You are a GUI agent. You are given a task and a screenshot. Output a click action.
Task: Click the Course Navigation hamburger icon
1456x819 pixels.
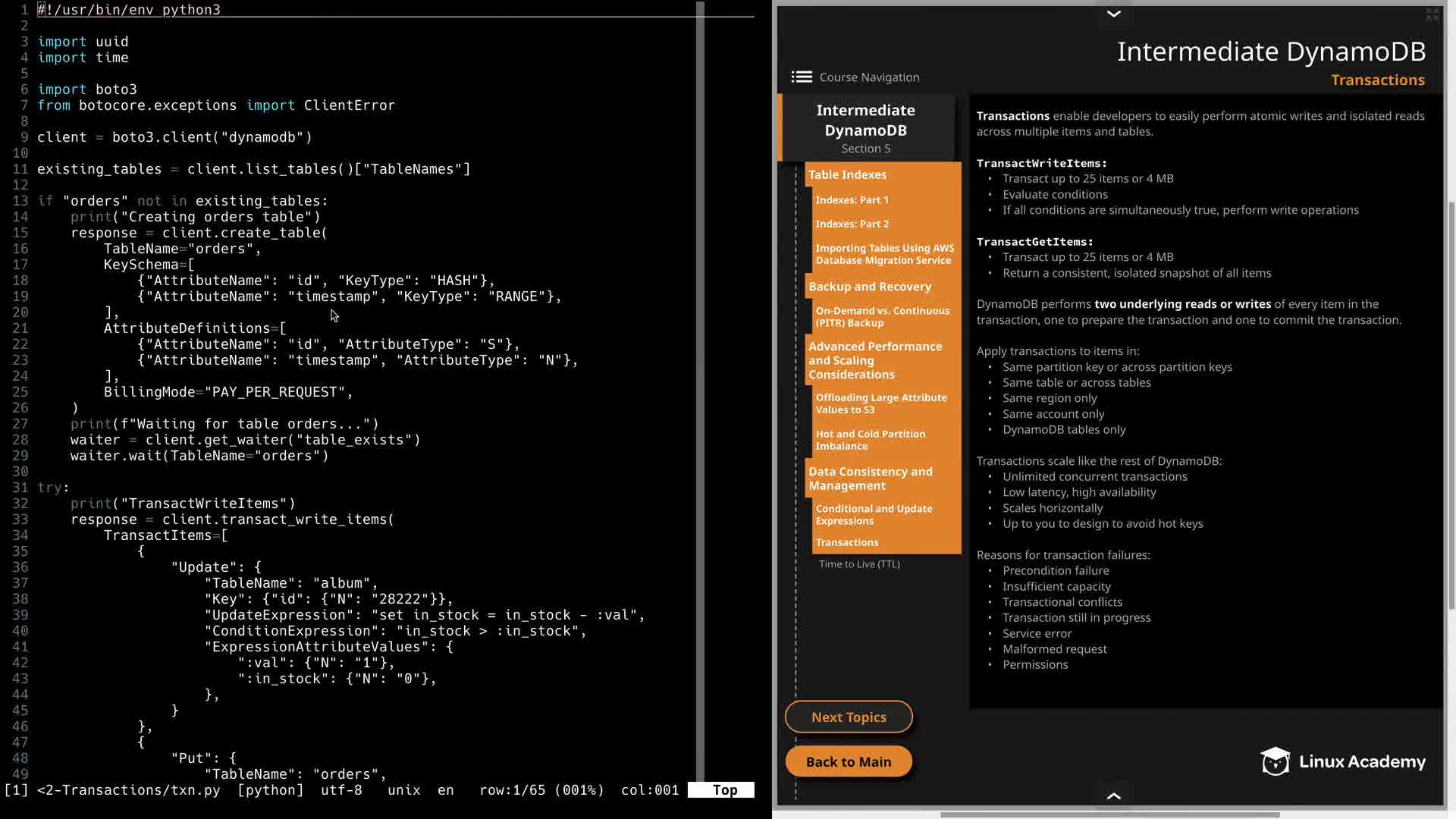[x=802, y=77]
